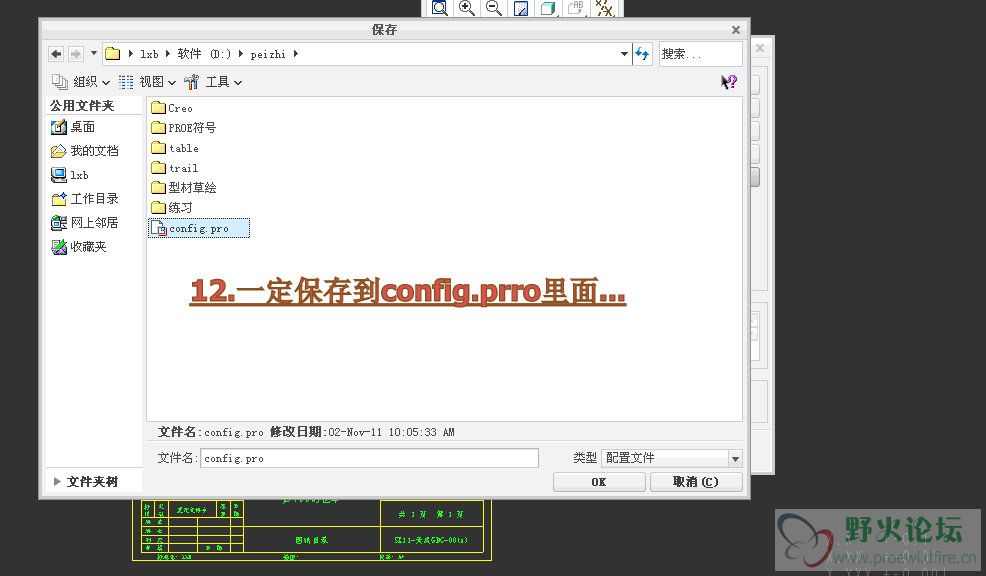
Task: Go back with the left arrow
Action: click(56, 54)
